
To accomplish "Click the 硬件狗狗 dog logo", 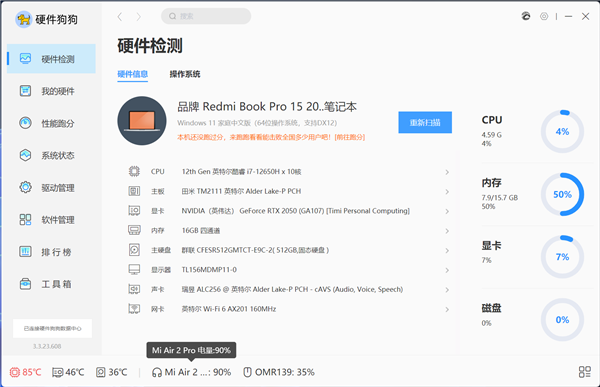I will click(24, 19).
